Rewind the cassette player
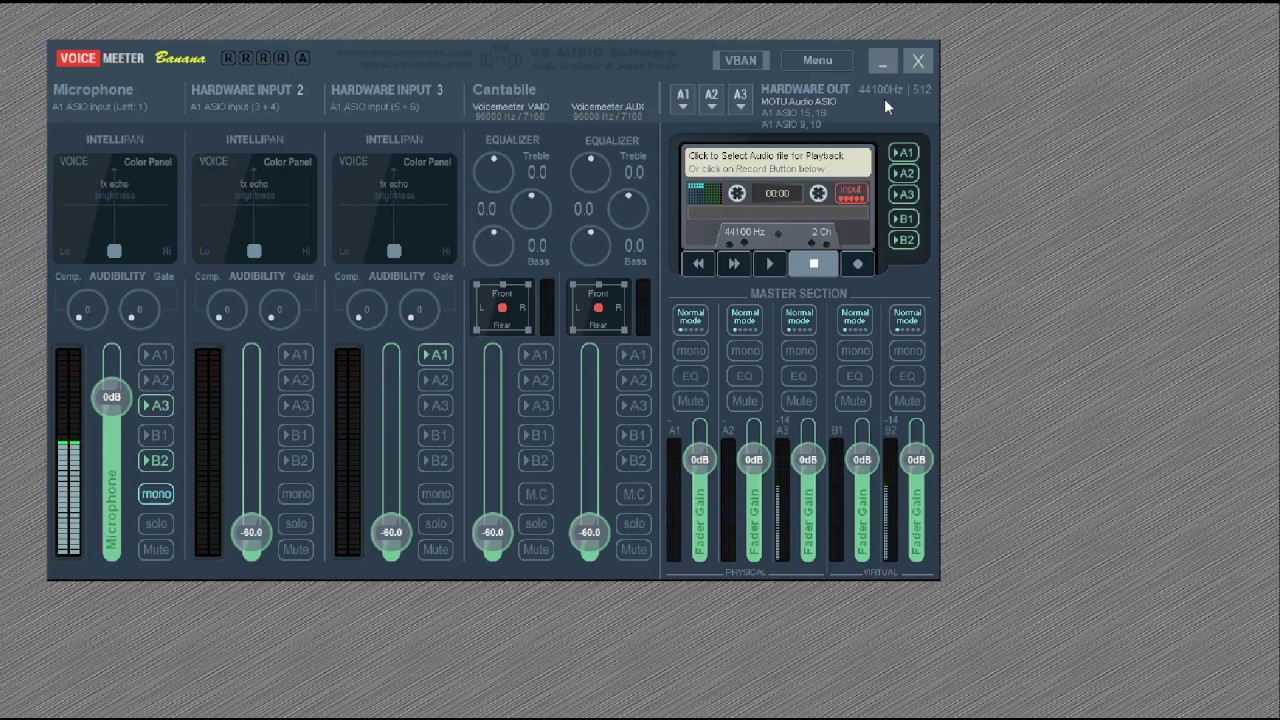Viewport: 1280px width, 720px height. coord(698,264)
